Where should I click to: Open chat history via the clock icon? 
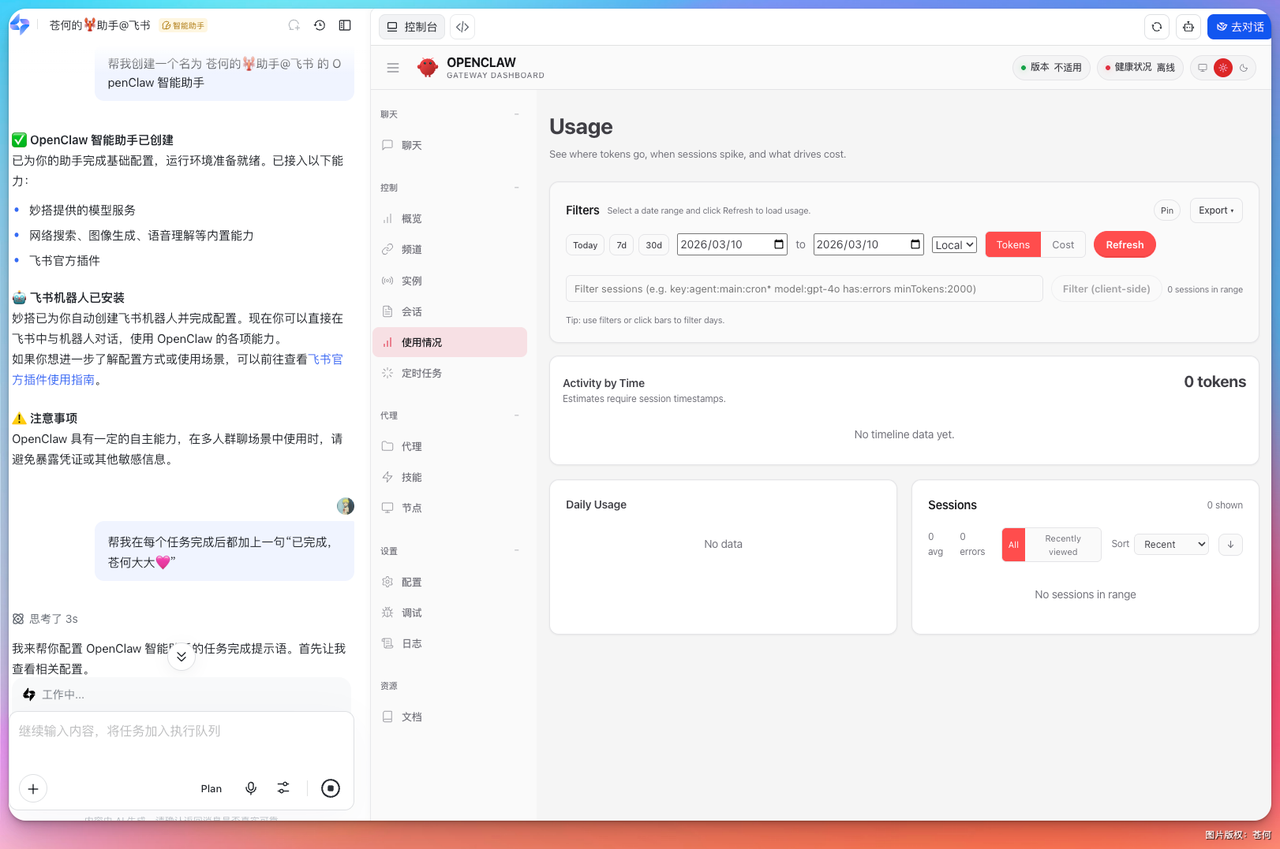(x=319, y=25)
